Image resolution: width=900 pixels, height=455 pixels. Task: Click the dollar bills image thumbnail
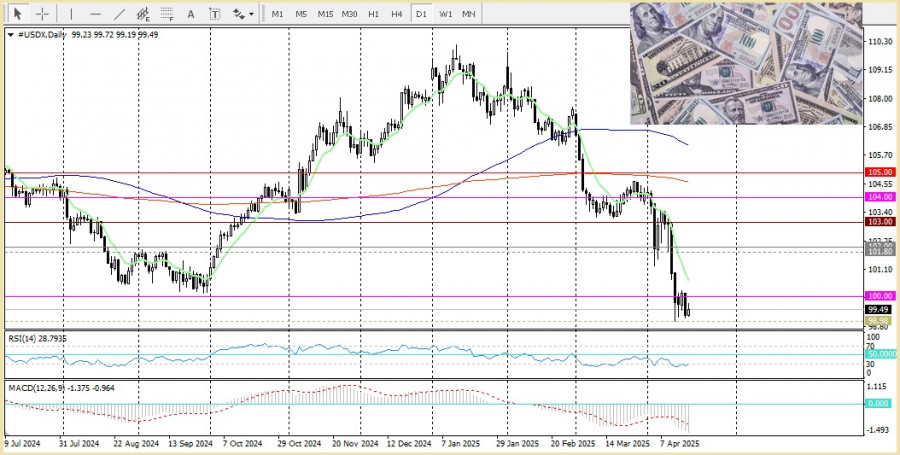click(746, 64)
